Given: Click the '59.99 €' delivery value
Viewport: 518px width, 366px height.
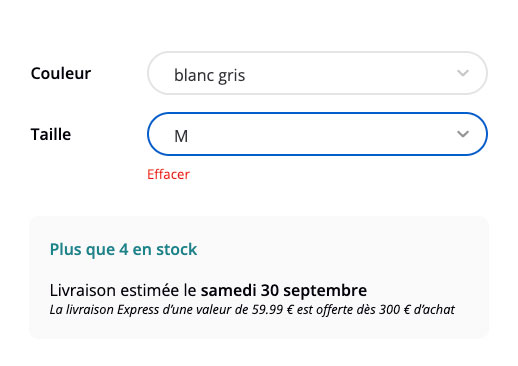Looking at the screenshot, I should (x=272, y=310).
